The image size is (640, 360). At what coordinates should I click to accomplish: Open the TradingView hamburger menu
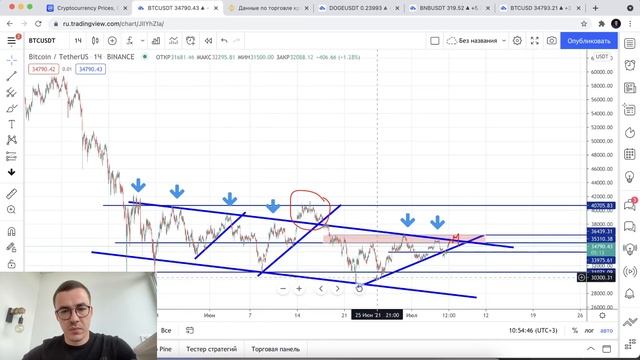11,40
